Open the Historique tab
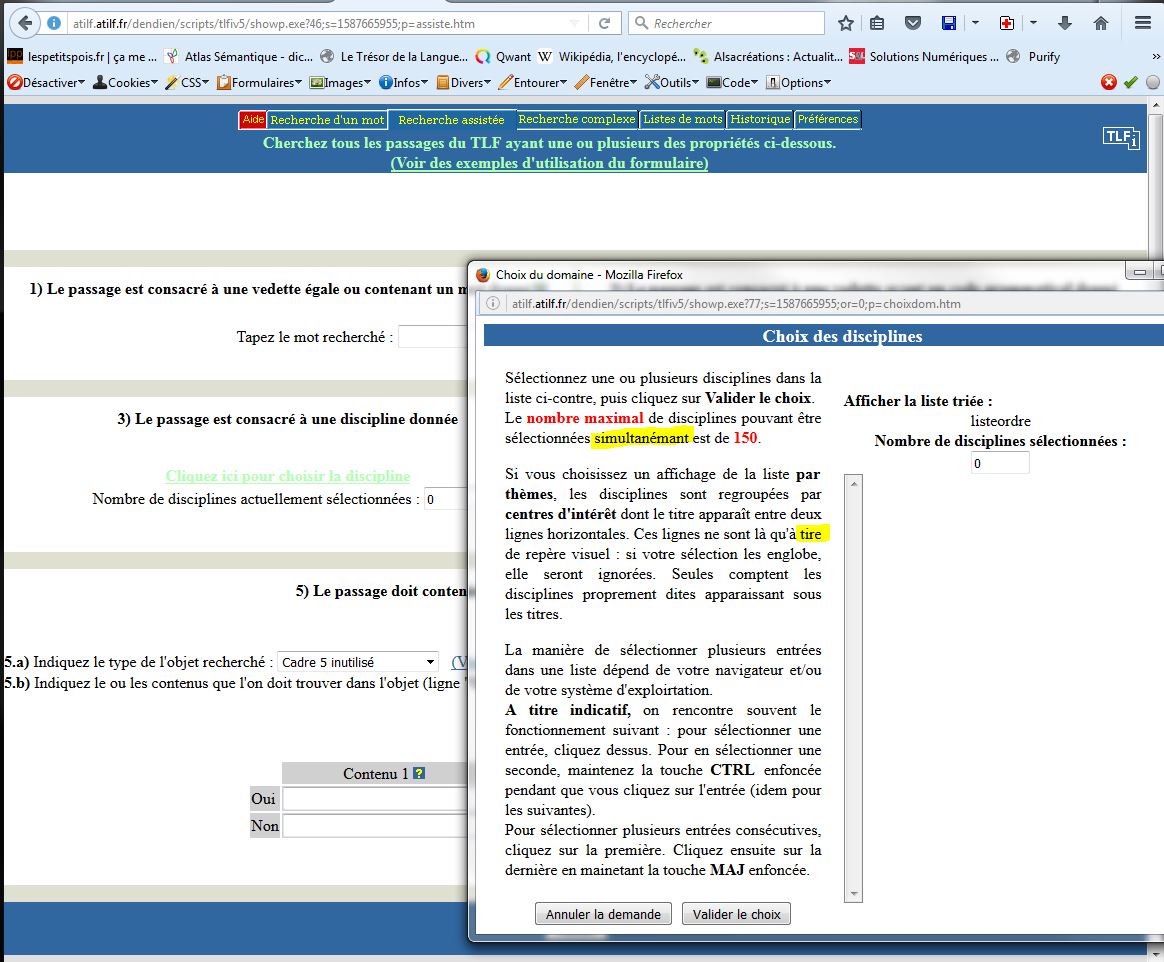This screenshot has width=1164, height=962. 760,120
